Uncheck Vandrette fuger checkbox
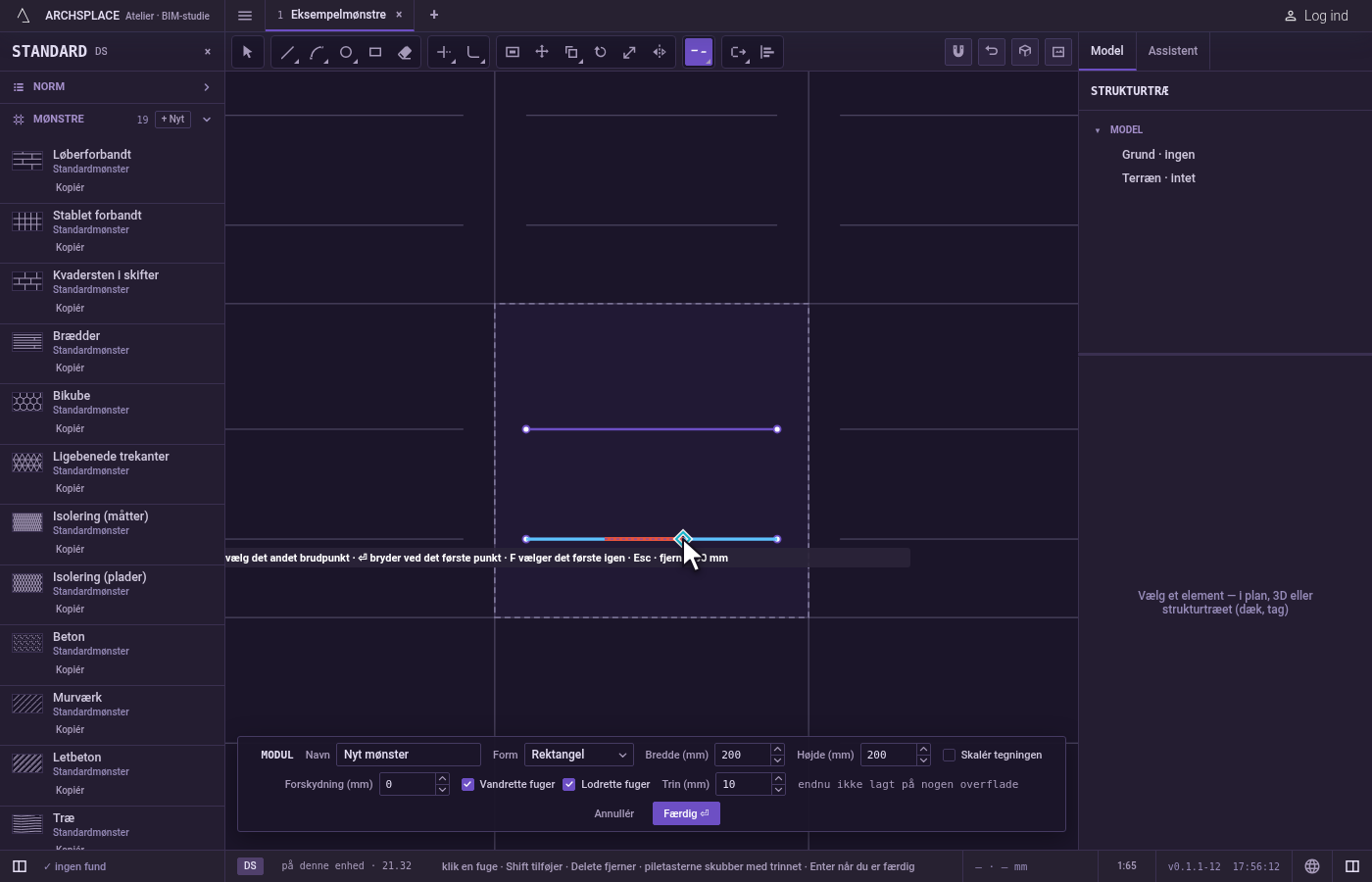The width and height of the screenshot is (1372, 882). point(467,784)
